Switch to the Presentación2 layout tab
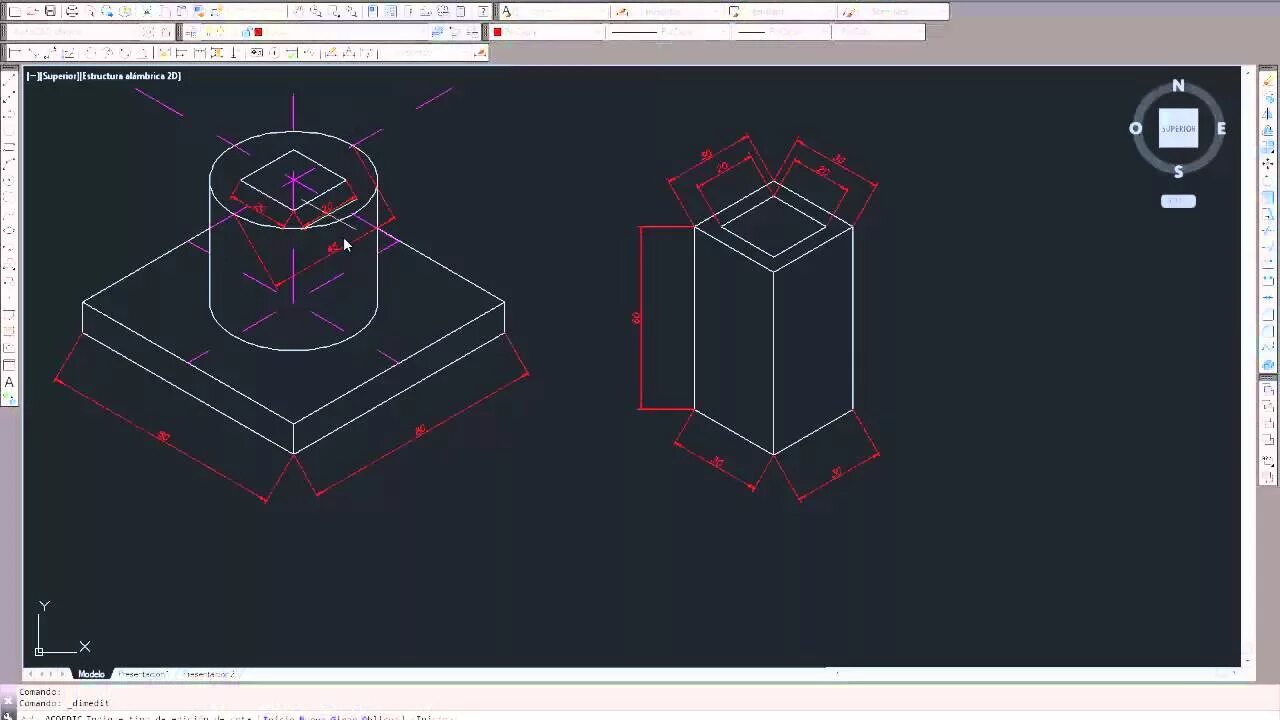This screenshot has width=1280, height=720. 208,674
